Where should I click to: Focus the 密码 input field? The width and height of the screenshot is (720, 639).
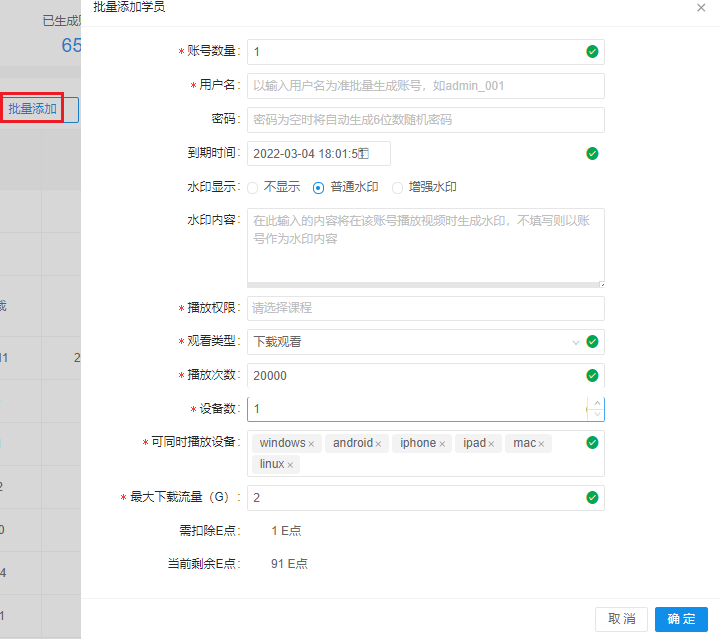(425, 120)
